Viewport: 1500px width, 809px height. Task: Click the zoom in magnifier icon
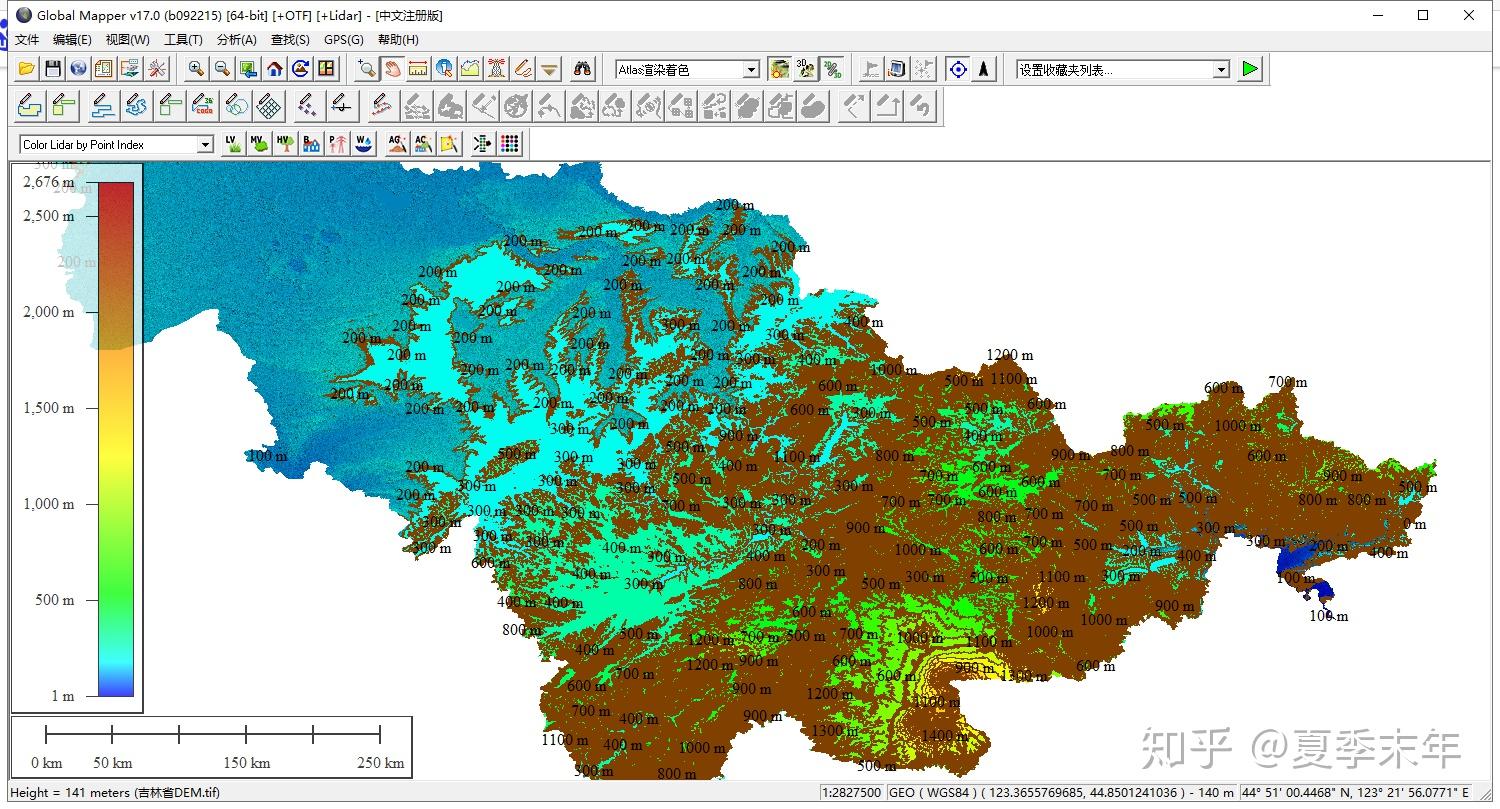point(197,69)
